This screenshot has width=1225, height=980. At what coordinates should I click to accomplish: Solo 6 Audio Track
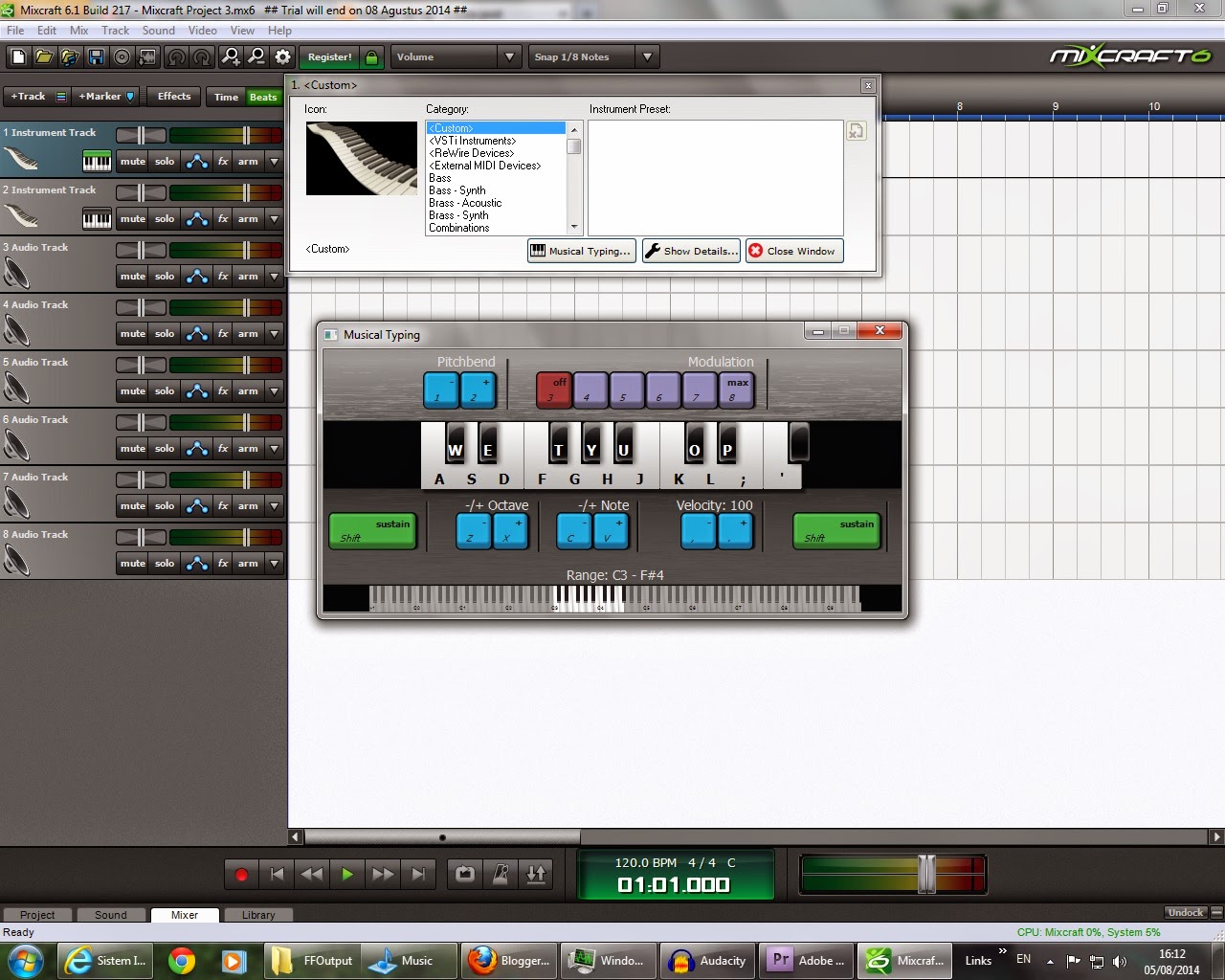click(x=165, y=449)
